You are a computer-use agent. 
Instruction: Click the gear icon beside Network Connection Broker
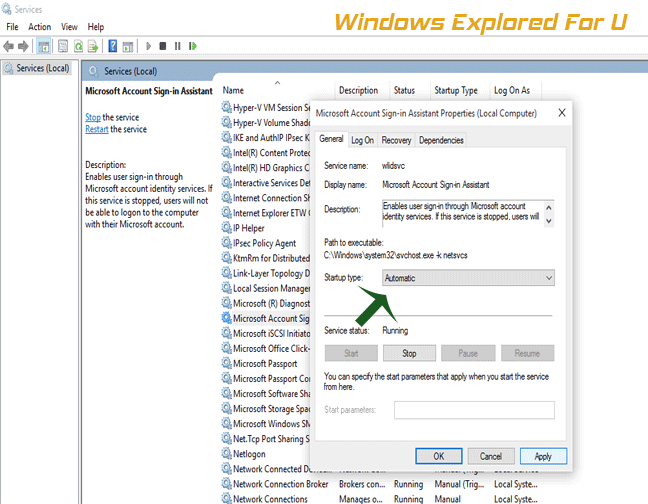coord(226,483)
